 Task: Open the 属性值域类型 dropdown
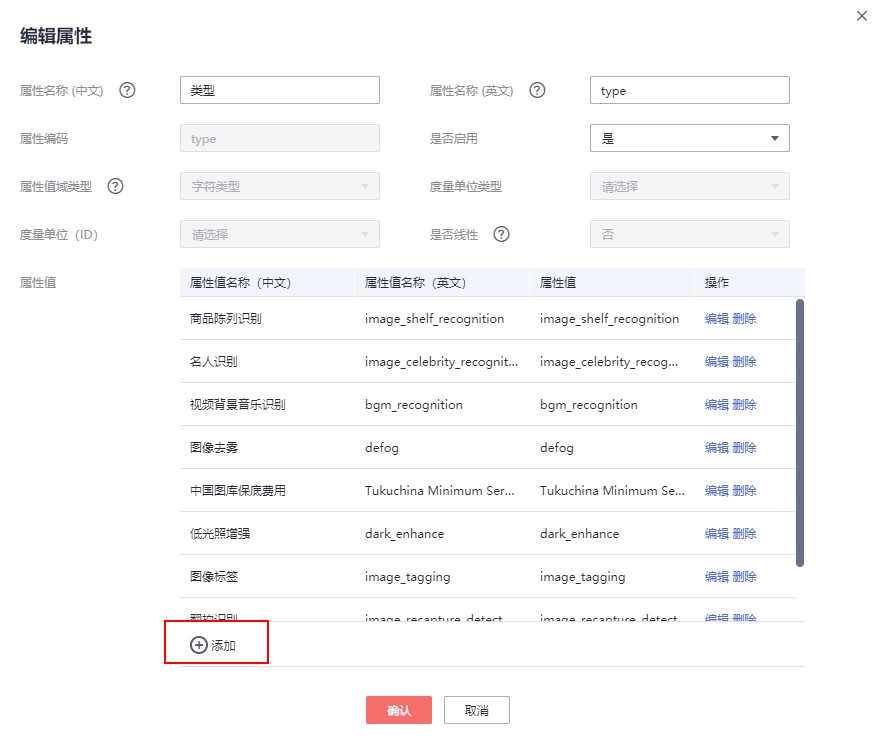279,186
